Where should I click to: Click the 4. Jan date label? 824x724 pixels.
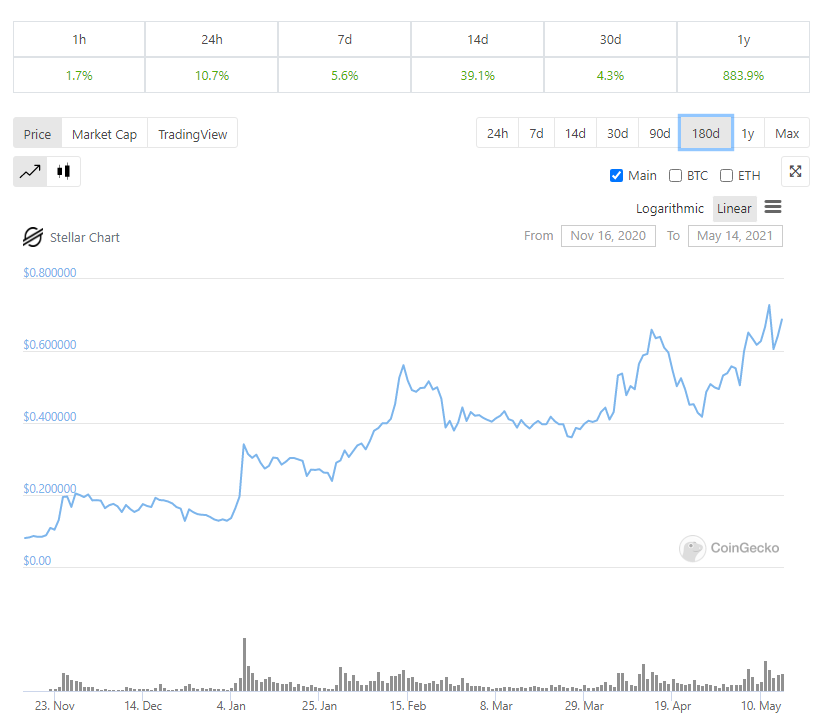click(231, 706)
